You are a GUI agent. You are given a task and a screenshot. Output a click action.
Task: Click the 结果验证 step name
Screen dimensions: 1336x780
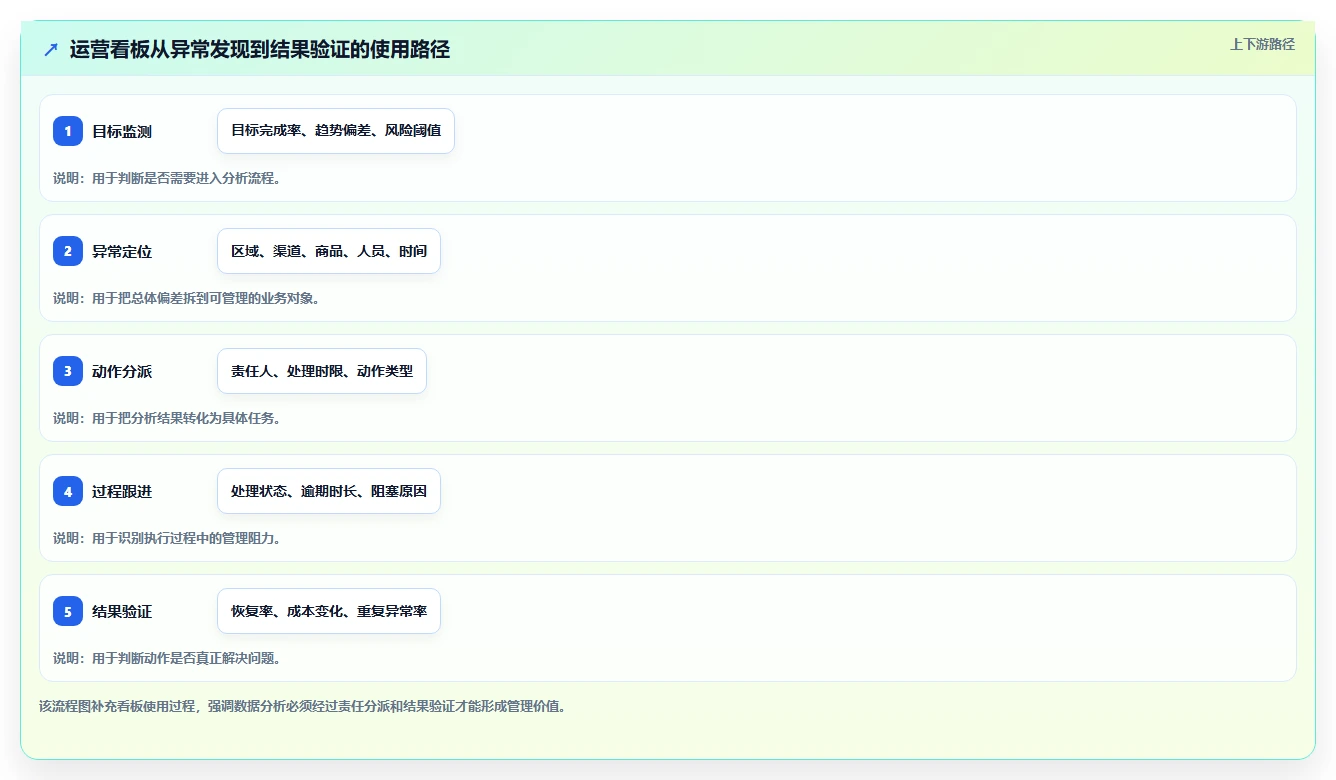(x=122, y=611)
